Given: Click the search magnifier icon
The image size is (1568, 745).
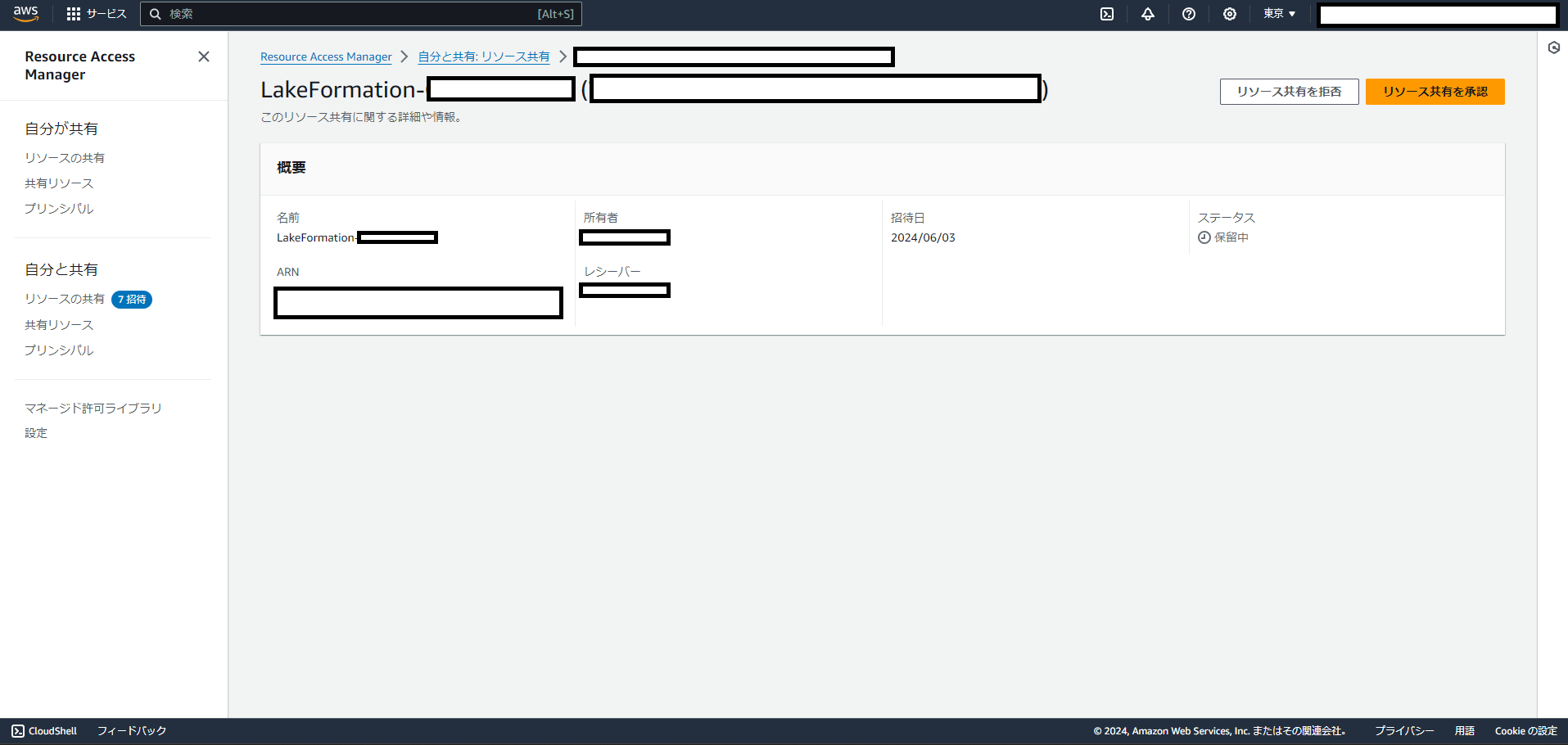Looking at the screenshot, I should click(155, 14).
